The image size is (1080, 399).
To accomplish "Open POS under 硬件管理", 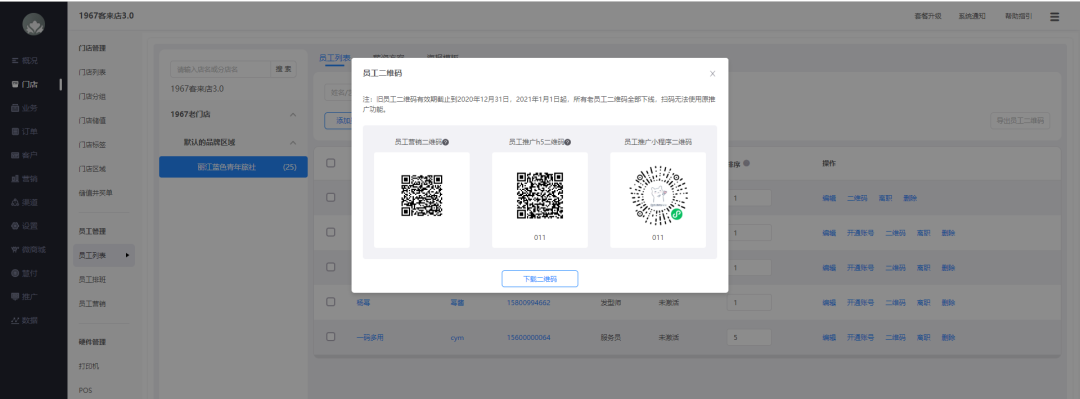I will click(85, 390).
